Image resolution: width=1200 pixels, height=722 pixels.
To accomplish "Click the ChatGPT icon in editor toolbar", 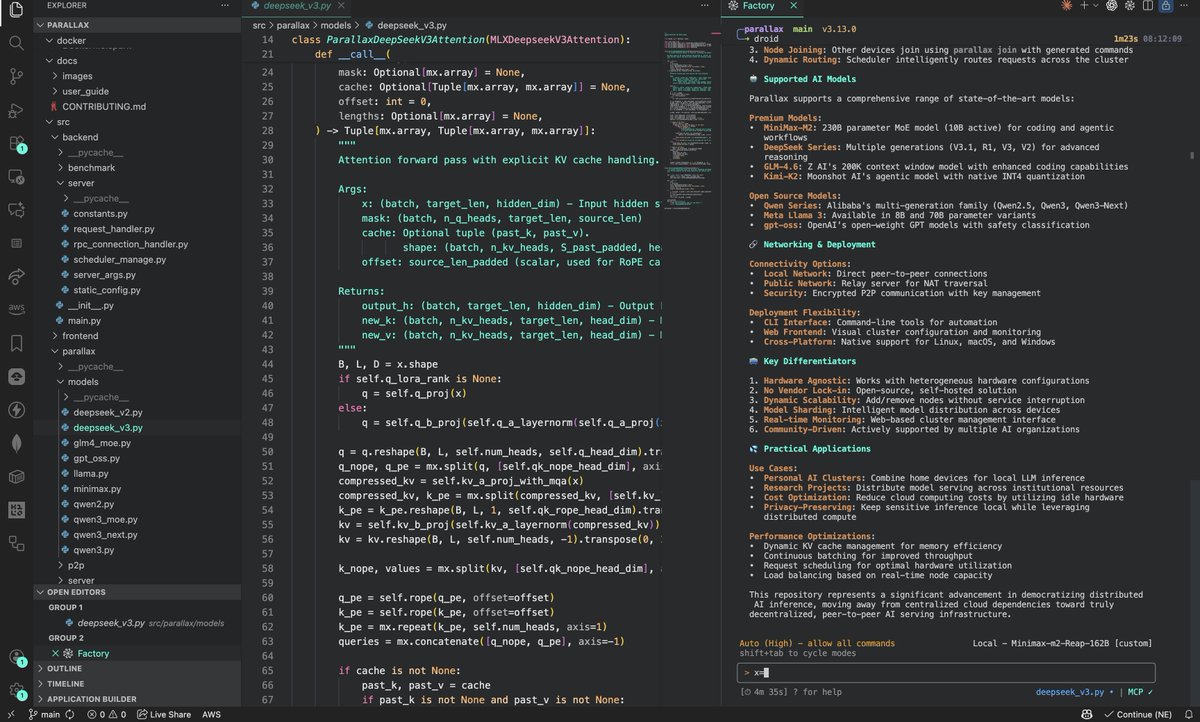I will point(1112,6).
